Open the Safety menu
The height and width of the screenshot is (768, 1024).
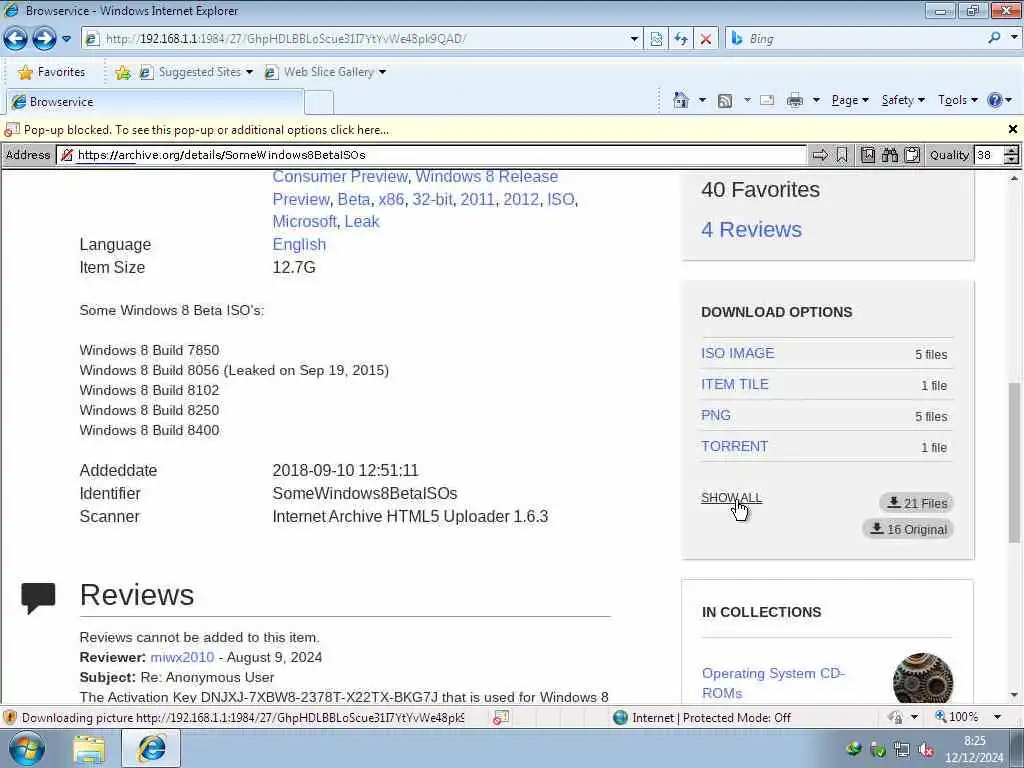[903, 100]
